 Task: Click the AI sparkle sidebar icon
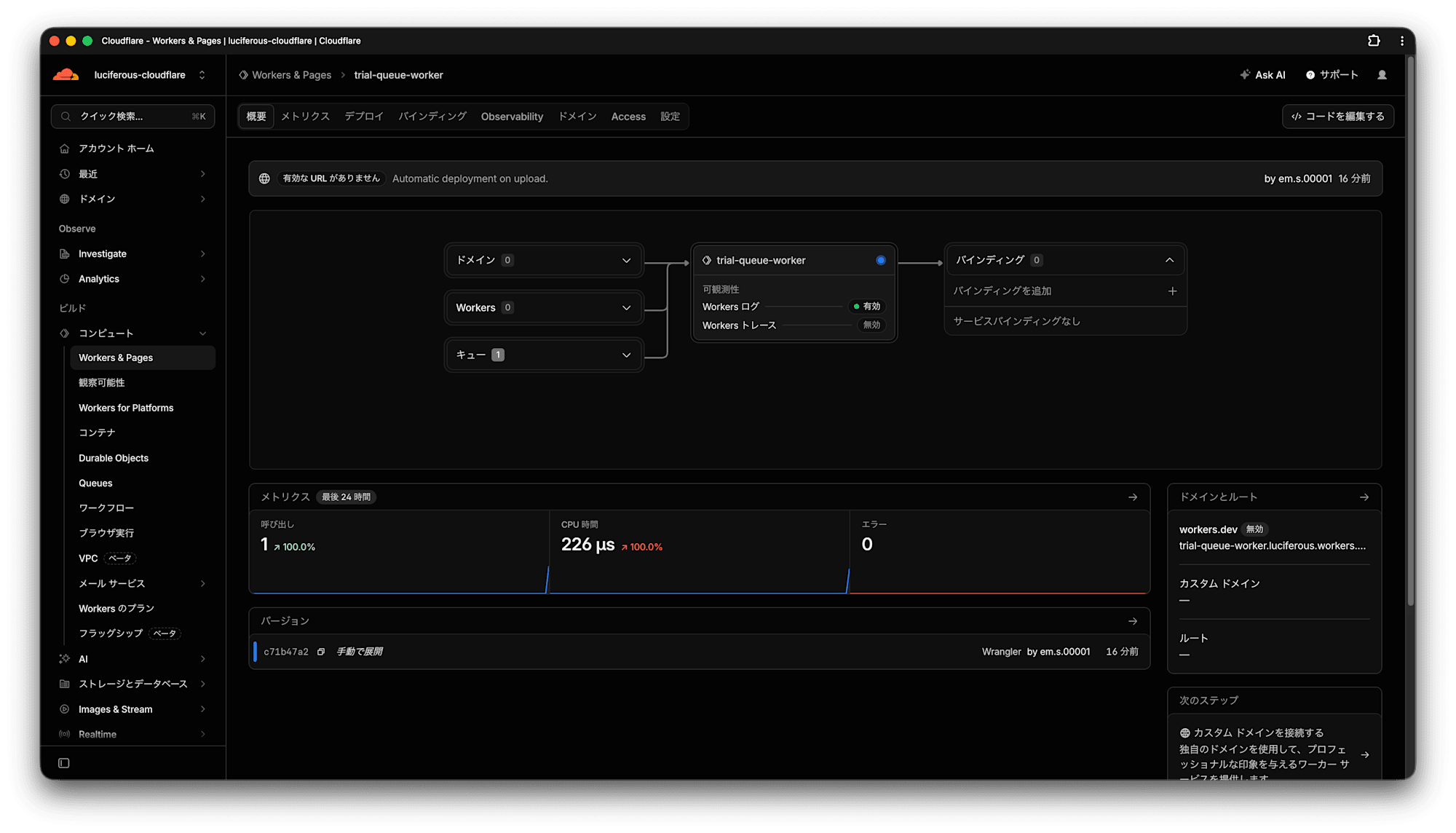[65, 659]
